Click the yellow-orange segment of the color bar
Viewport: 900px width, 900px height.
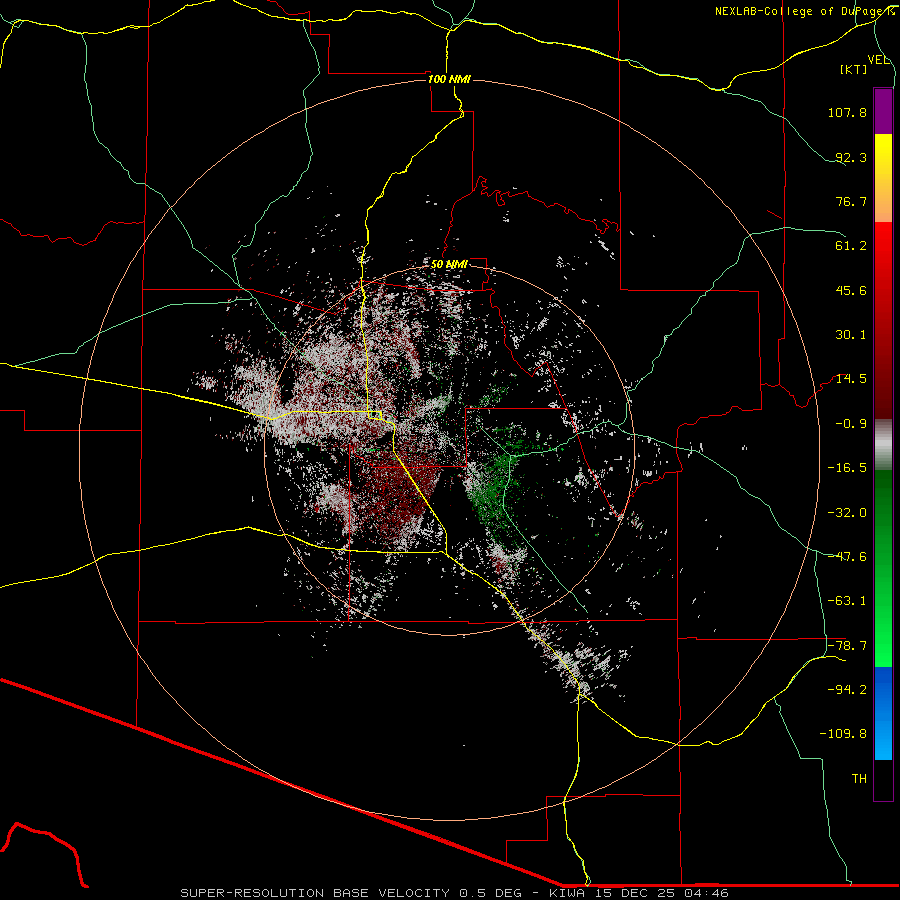pos(883,178)
